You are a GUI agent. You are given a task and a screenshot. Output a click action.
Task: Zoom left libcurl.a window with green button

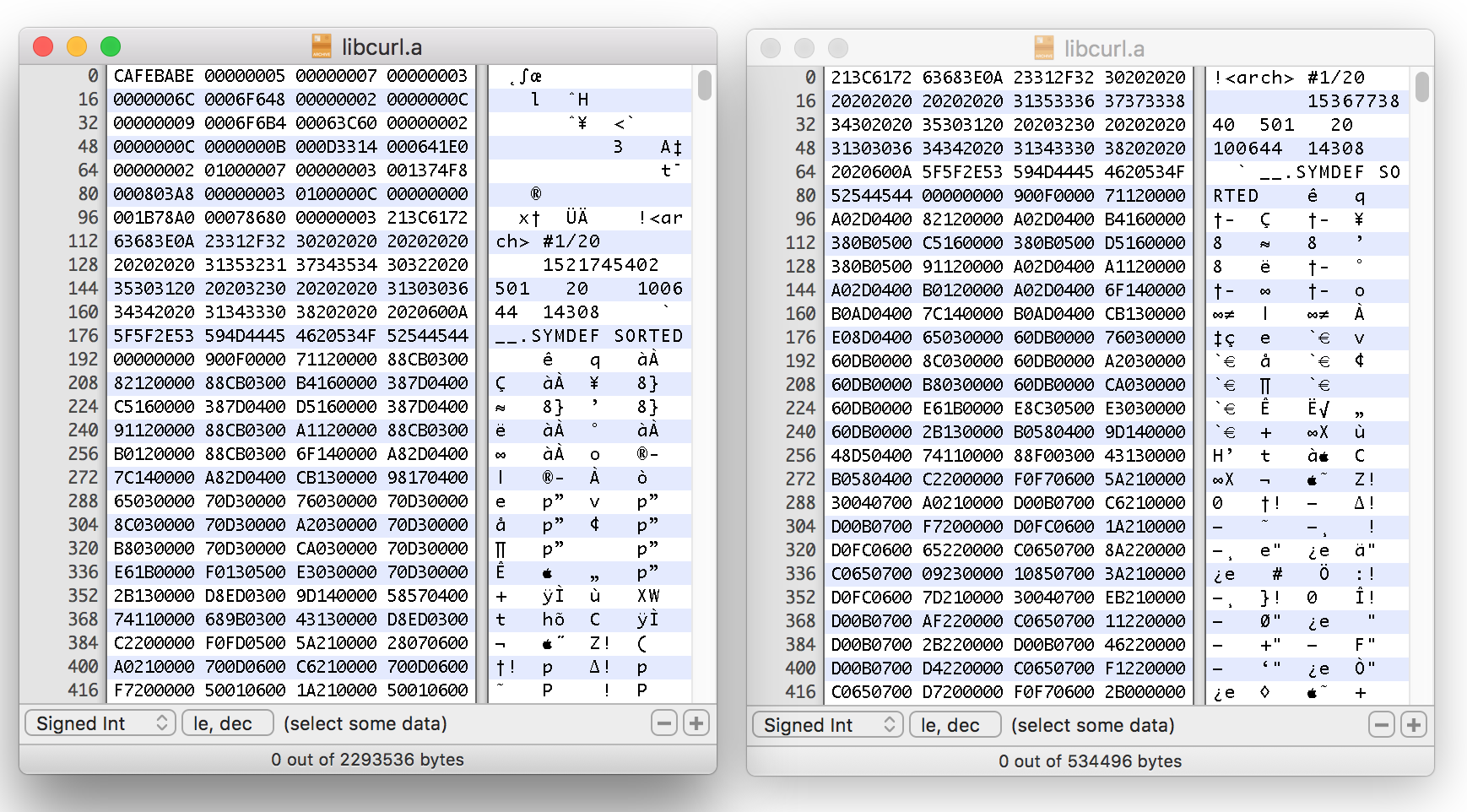coord(111,46)
